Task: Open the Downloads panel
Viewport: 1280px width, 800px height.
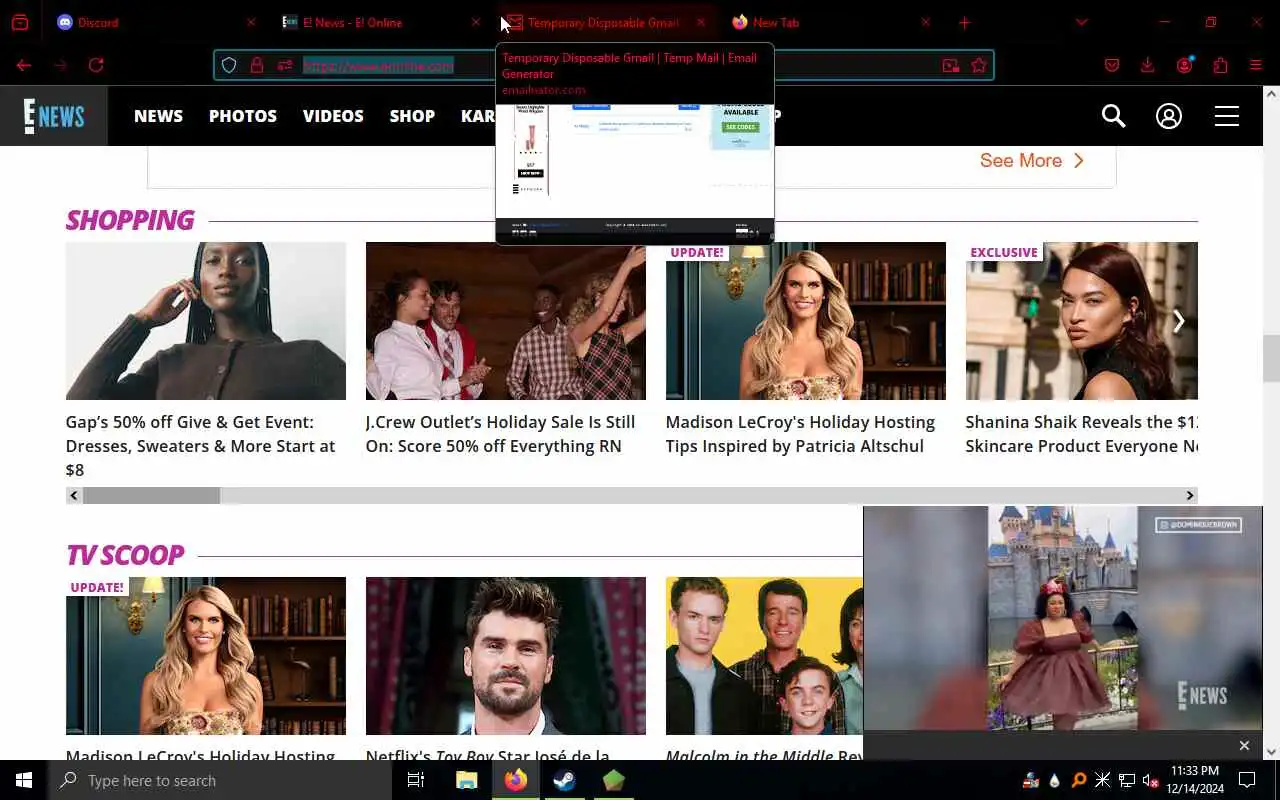Action: [x=1147, y=65]
